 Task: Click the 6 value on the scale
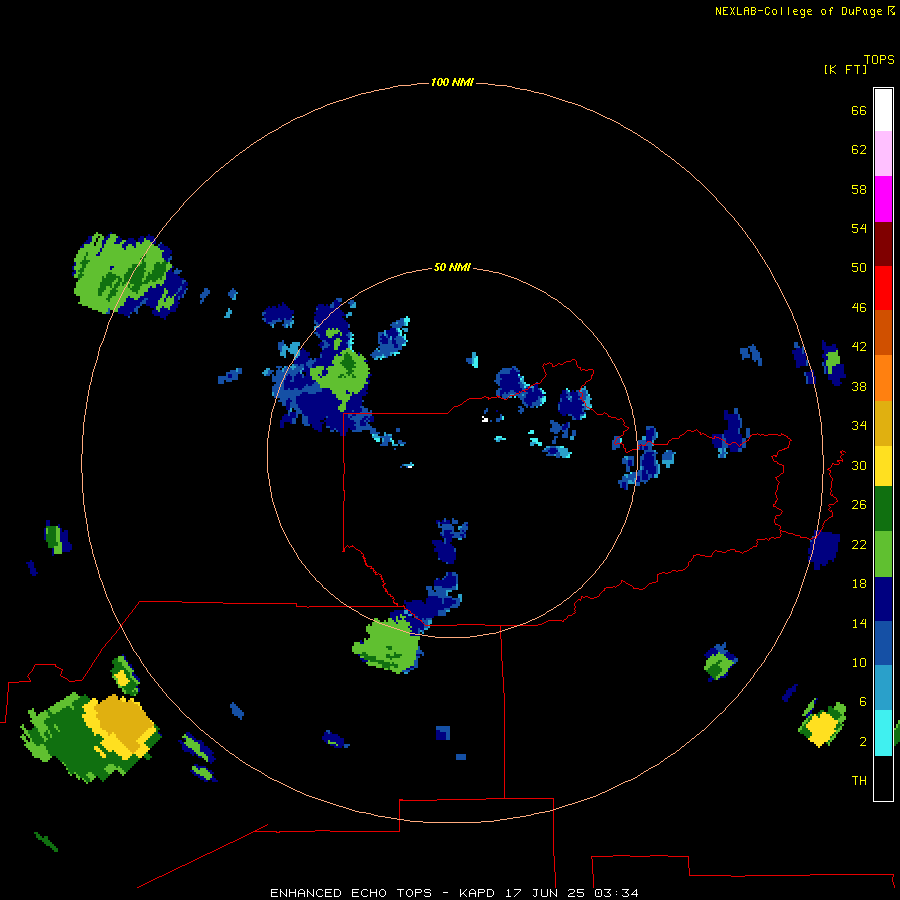point(863,701)
